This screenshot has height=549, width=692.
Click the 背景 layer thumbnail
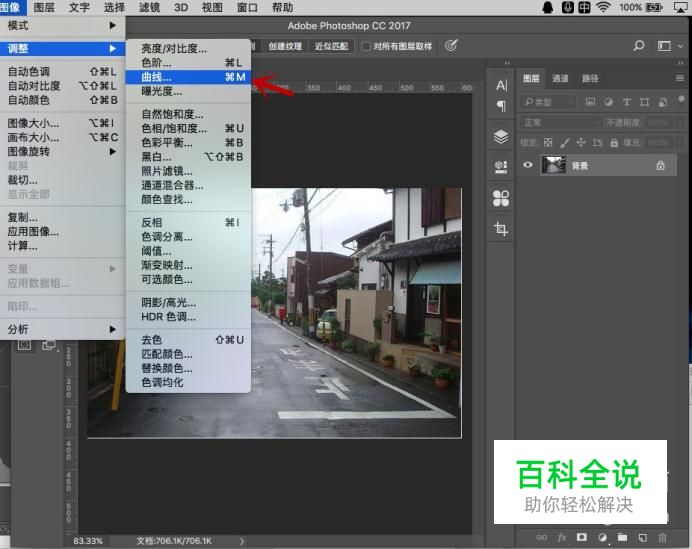[x=553, y=166]
